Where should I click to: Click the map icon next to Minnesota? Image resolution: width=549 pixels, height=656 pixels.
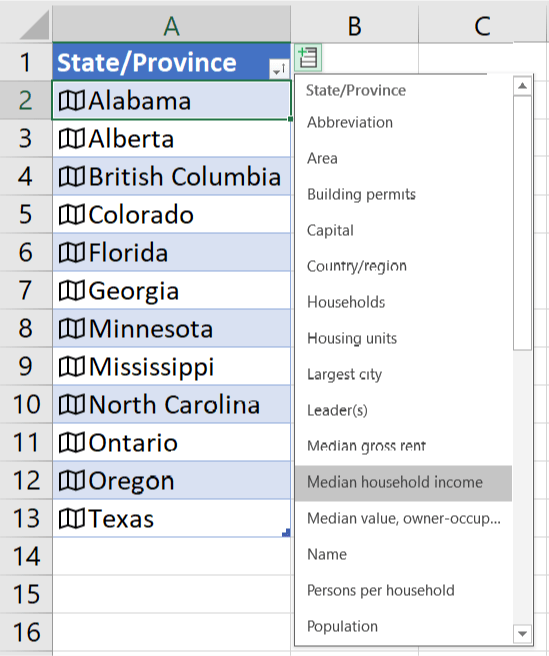pyautogui.click(x=72, y=328)
